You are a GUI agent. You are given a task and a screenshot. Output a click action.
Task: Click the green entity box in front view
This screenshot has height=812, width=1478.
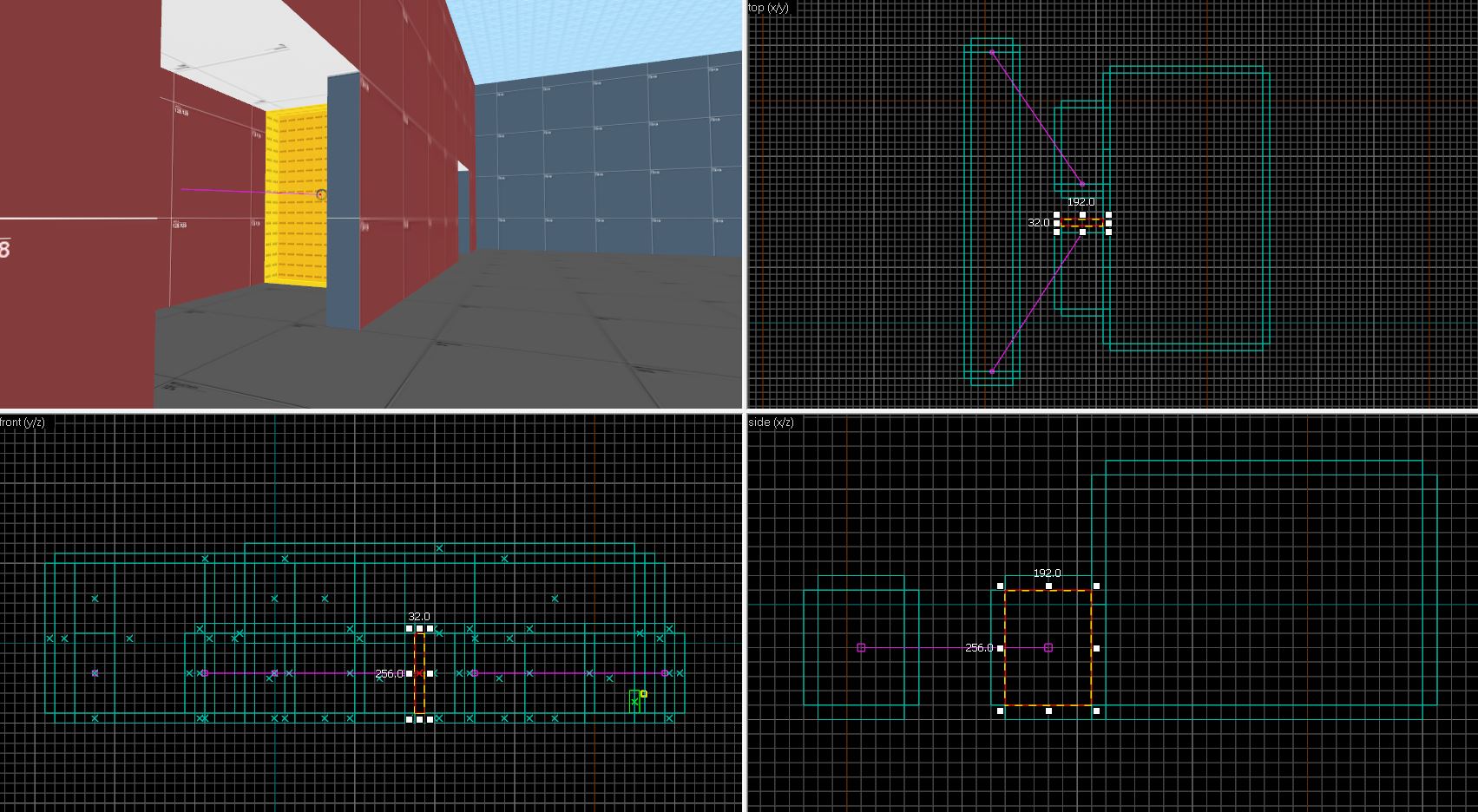(x=634, y=703)
